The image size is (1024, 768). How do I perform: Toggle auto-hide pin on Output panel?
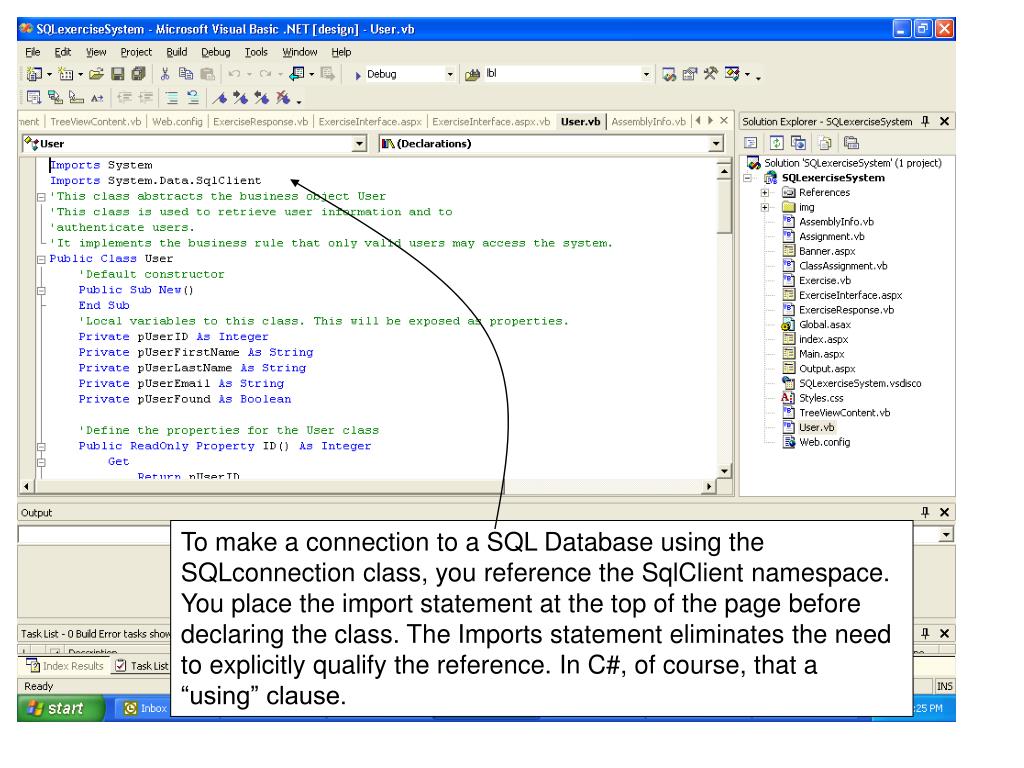click(925, 513)
